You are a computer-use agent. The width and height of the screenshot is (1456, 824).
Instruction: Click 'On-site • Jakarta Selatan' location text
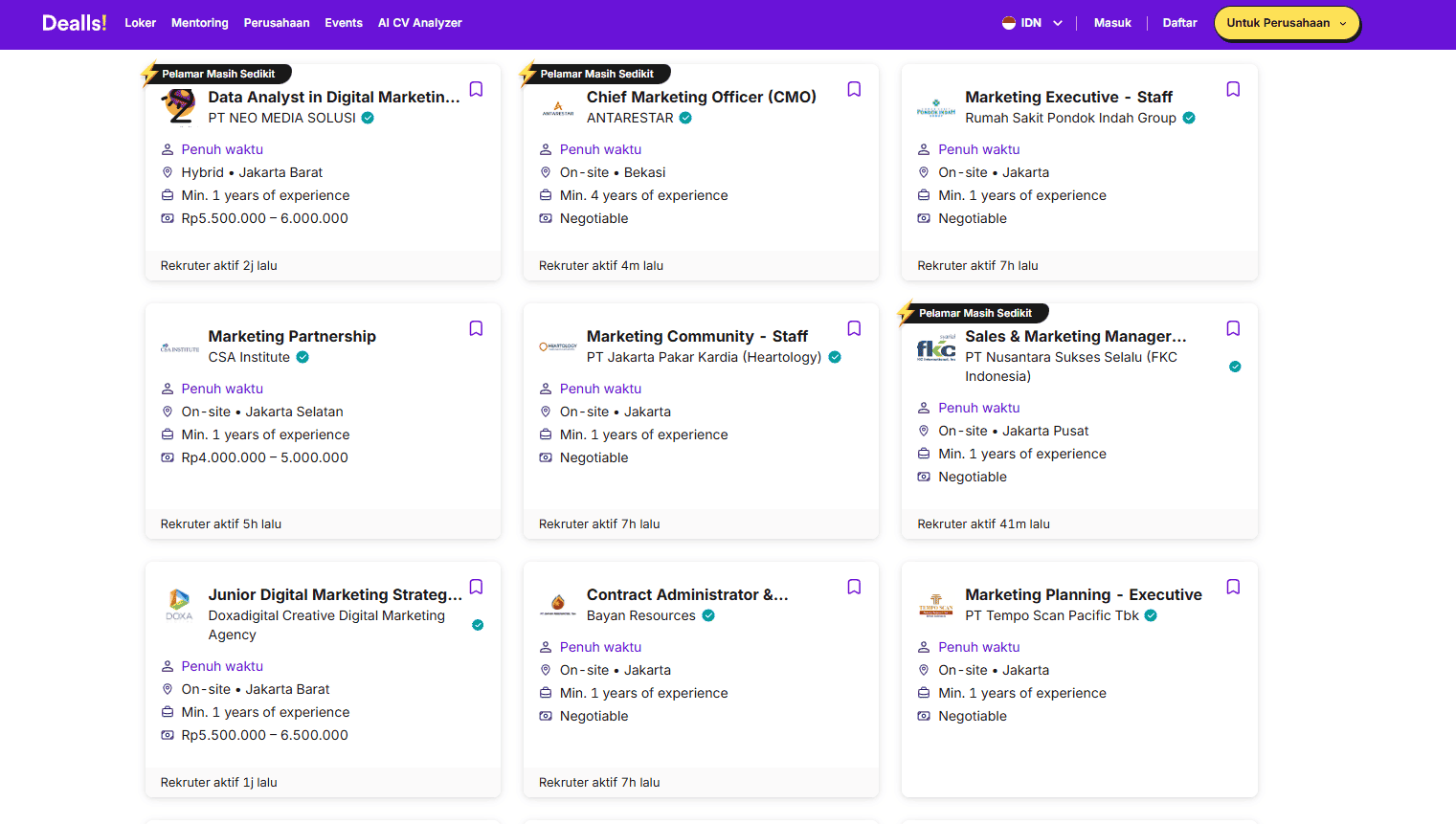262,412
